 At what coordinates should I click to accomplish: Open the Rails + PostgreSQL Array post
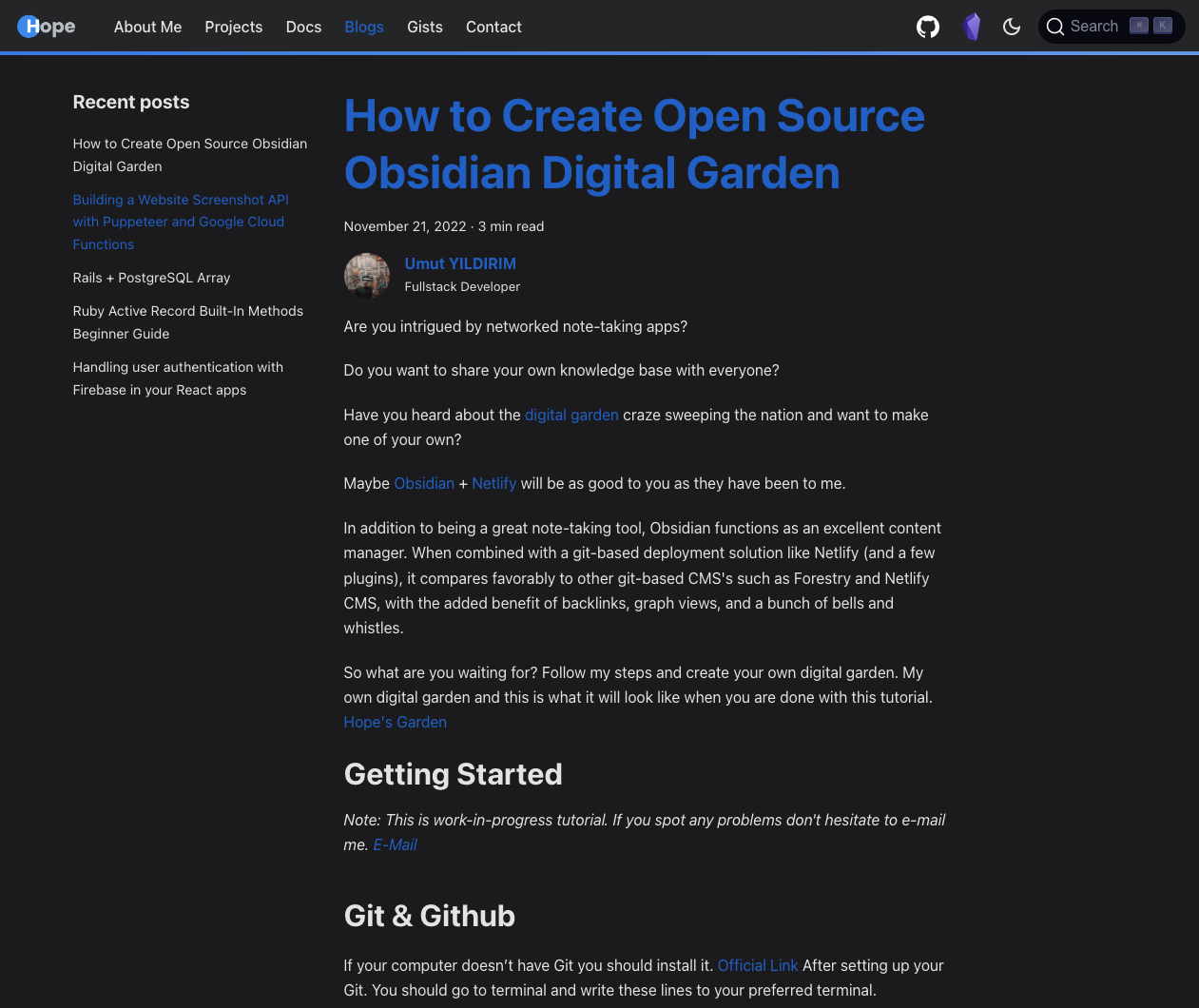pos(152,278)
